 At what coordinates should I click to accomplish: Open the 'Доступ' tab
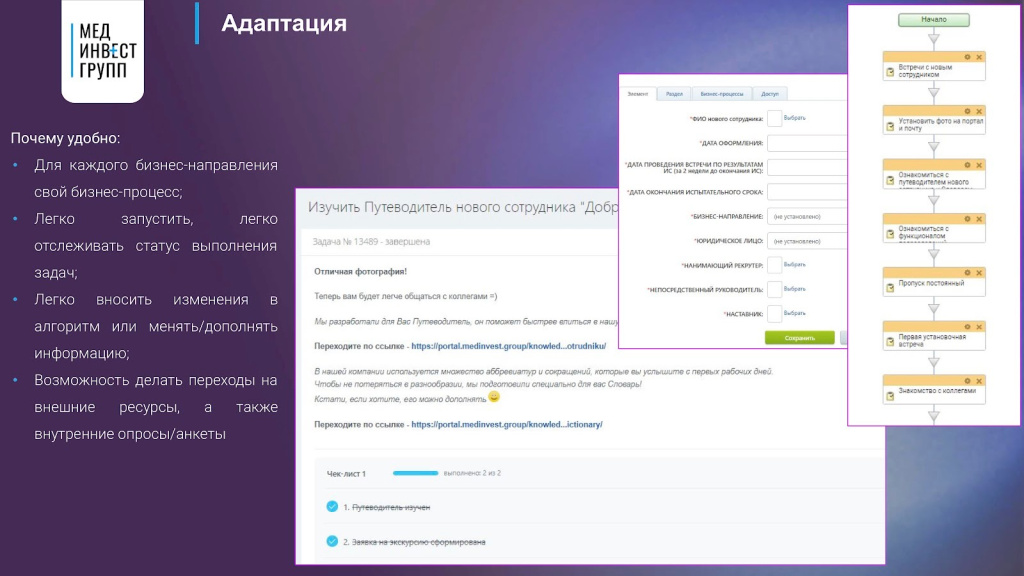point(769,93)
